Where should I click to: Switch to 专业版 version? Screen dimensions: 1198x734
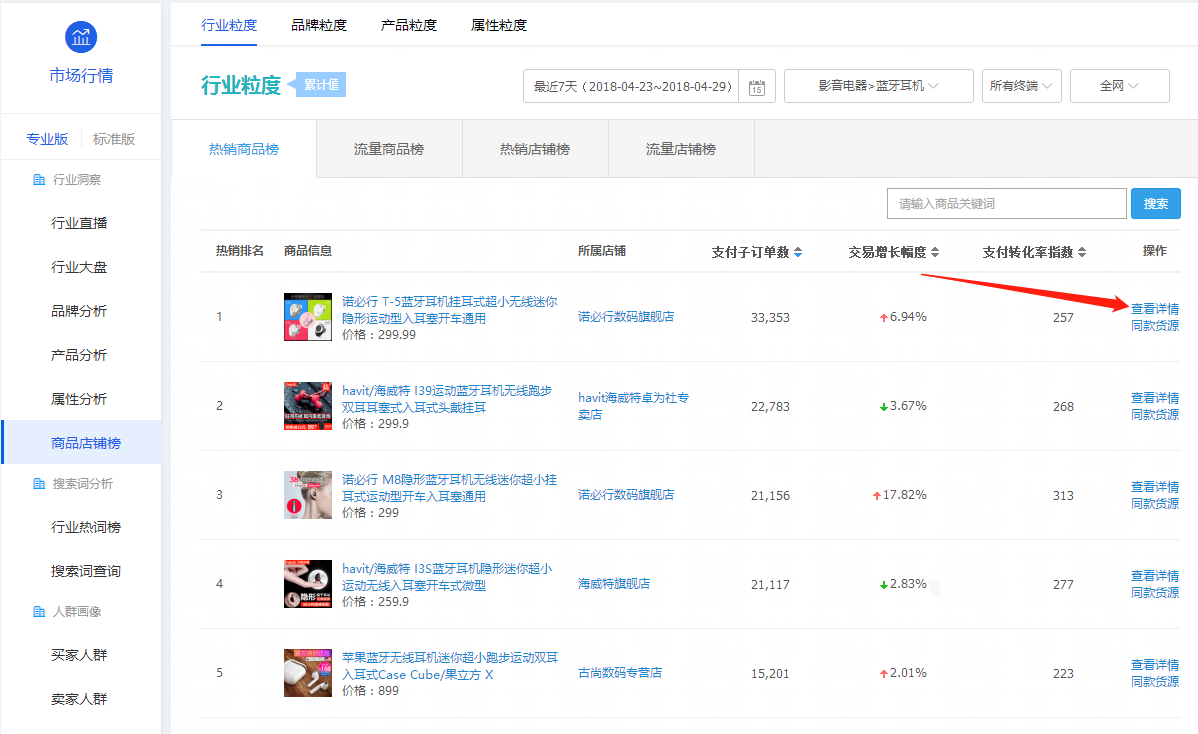[47, 139]
